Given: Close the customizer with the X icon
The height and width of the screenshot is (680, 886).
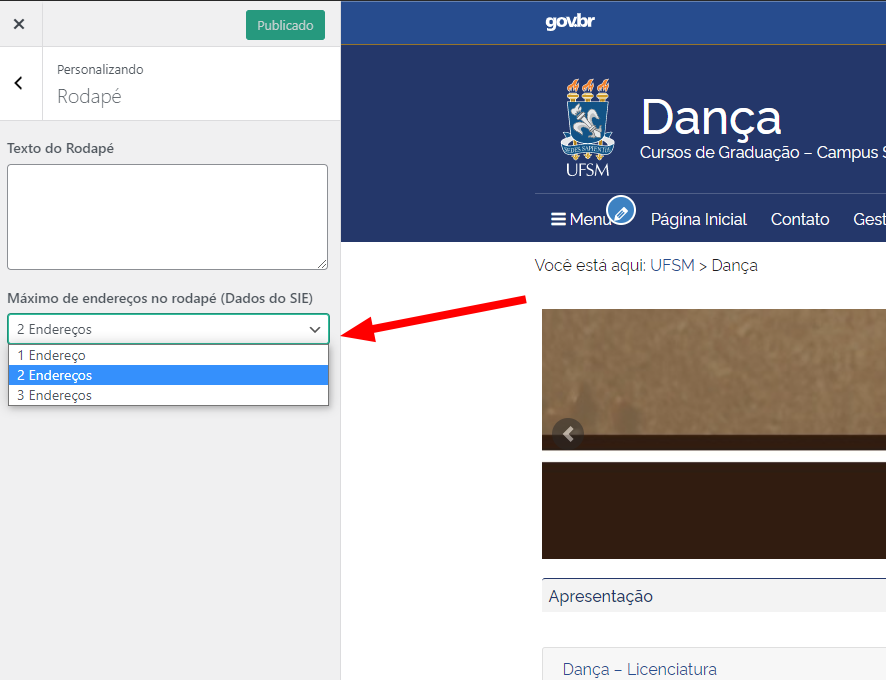Looking at the screenshot, I should 19,24.
